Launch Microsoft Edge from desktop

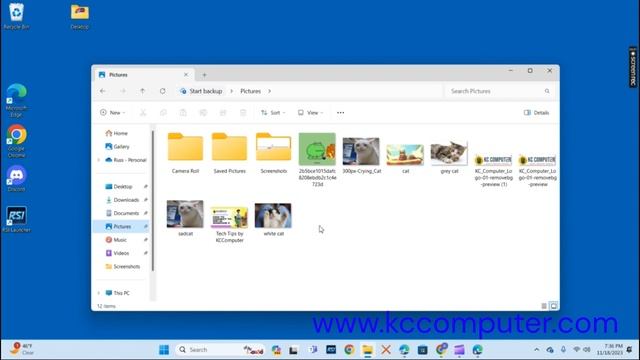(x=16, y=101)
